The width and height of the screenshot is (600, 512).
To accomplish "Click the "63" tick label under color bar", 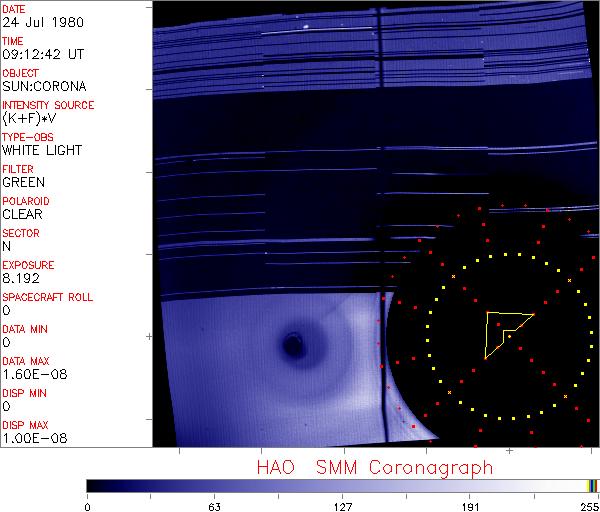I will point(214,505).
